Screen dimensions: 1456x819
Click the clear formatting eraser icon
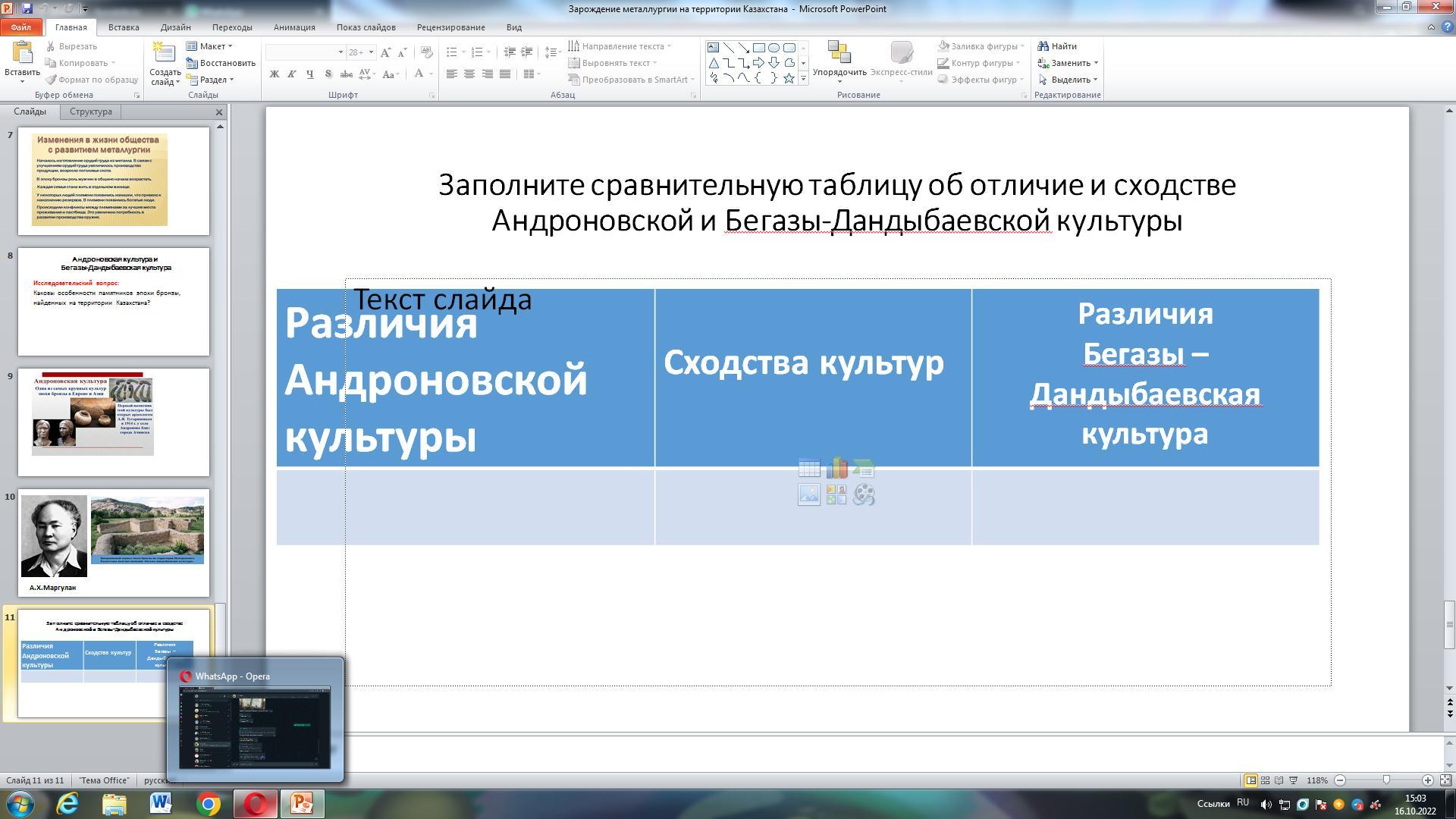(x=426, y=52)
